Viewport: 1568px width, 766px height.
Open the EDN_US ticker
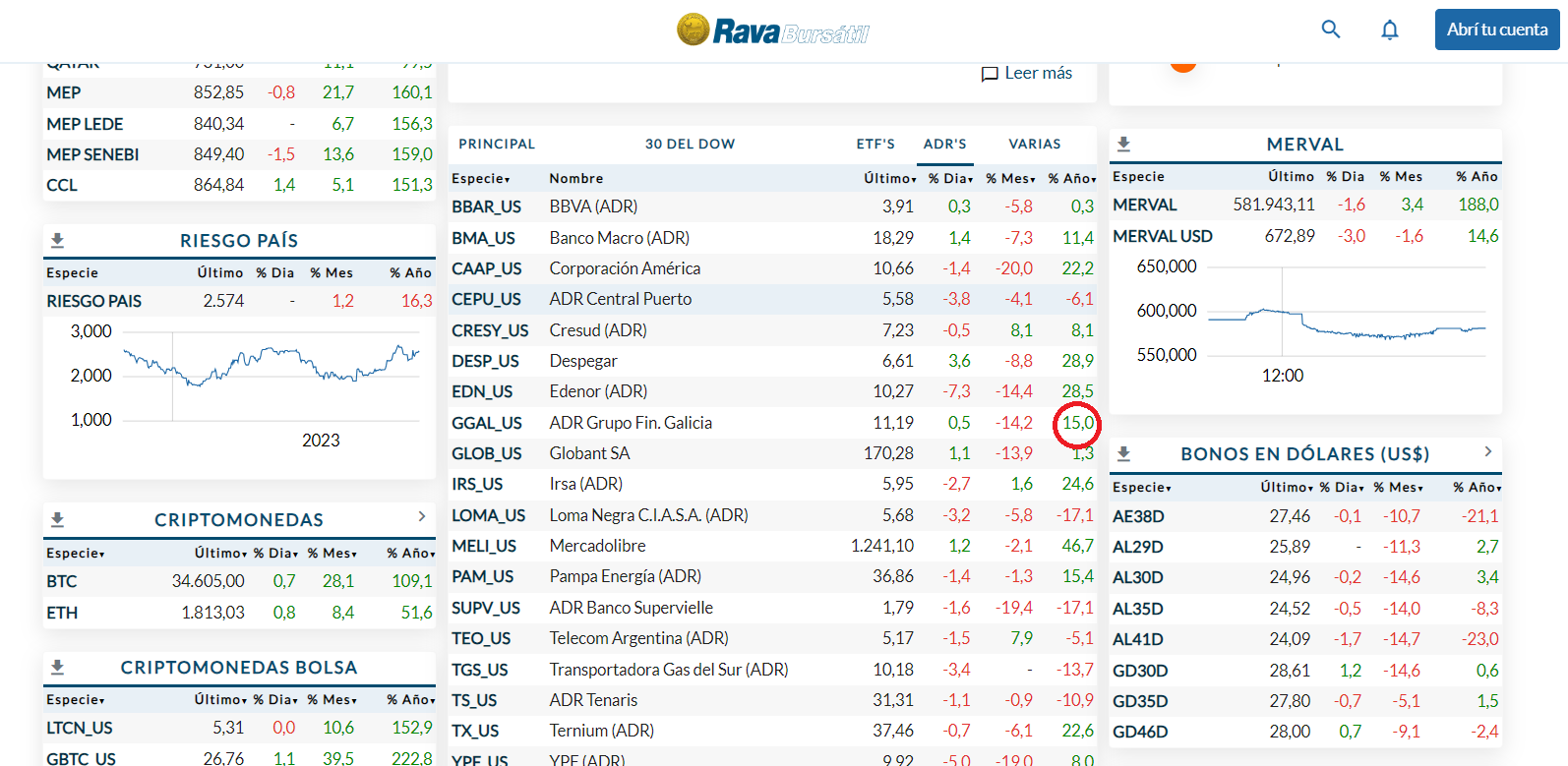(482, 391)
